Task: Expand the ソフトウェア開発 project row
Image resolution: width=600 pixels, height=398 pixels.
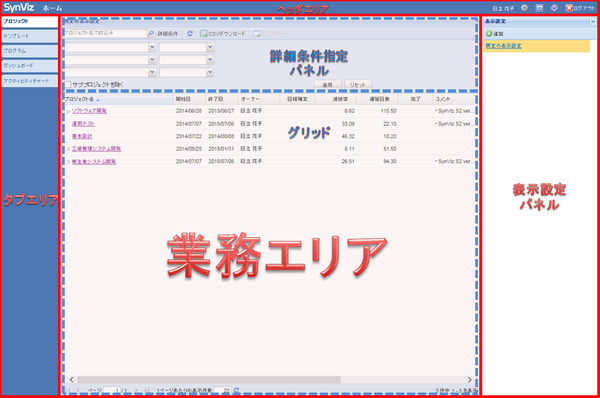Action: pyautogui.click(x=68, y=111)
